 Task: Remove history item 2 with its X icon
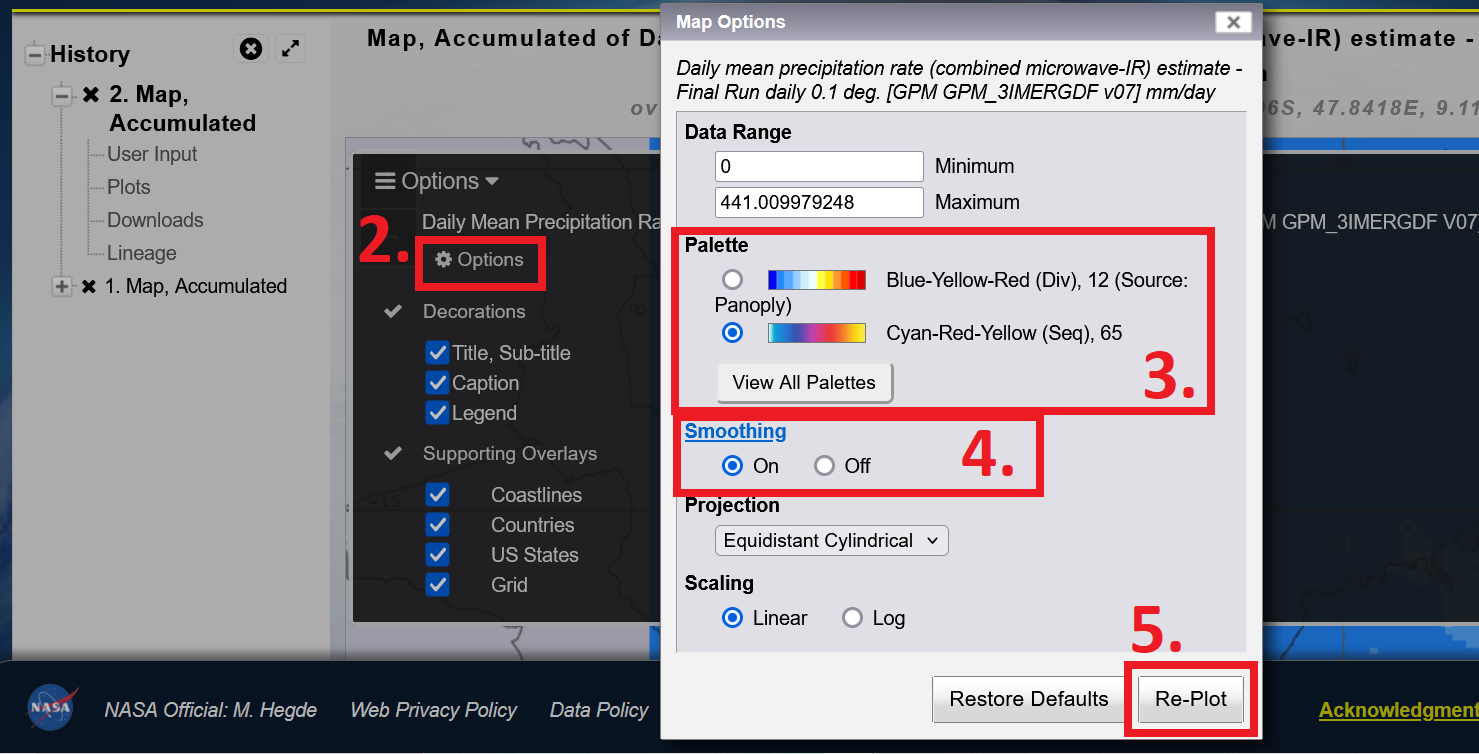(91, 95)
